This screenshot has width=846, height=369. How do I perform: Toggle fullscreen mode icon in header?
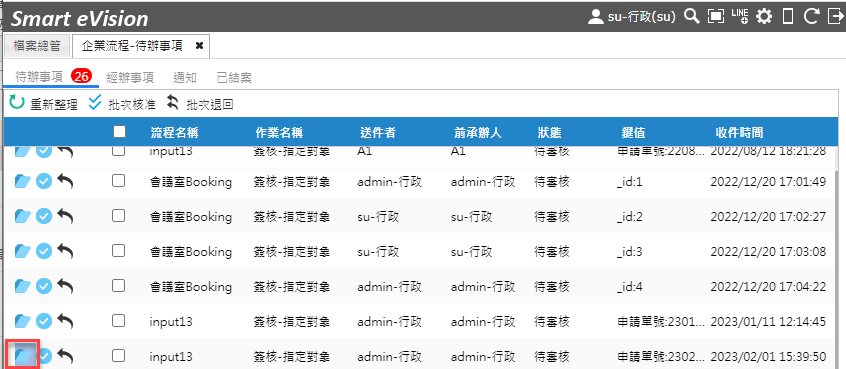[x=715, y=17]
